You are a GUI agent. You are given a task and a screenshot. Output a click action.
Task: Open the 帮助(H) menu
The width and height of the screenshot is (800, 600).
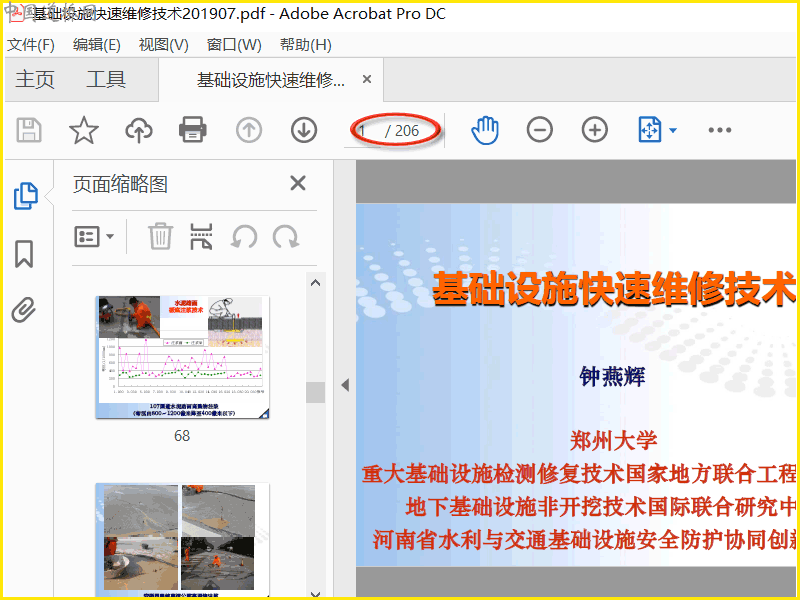[x=306, y=45]
